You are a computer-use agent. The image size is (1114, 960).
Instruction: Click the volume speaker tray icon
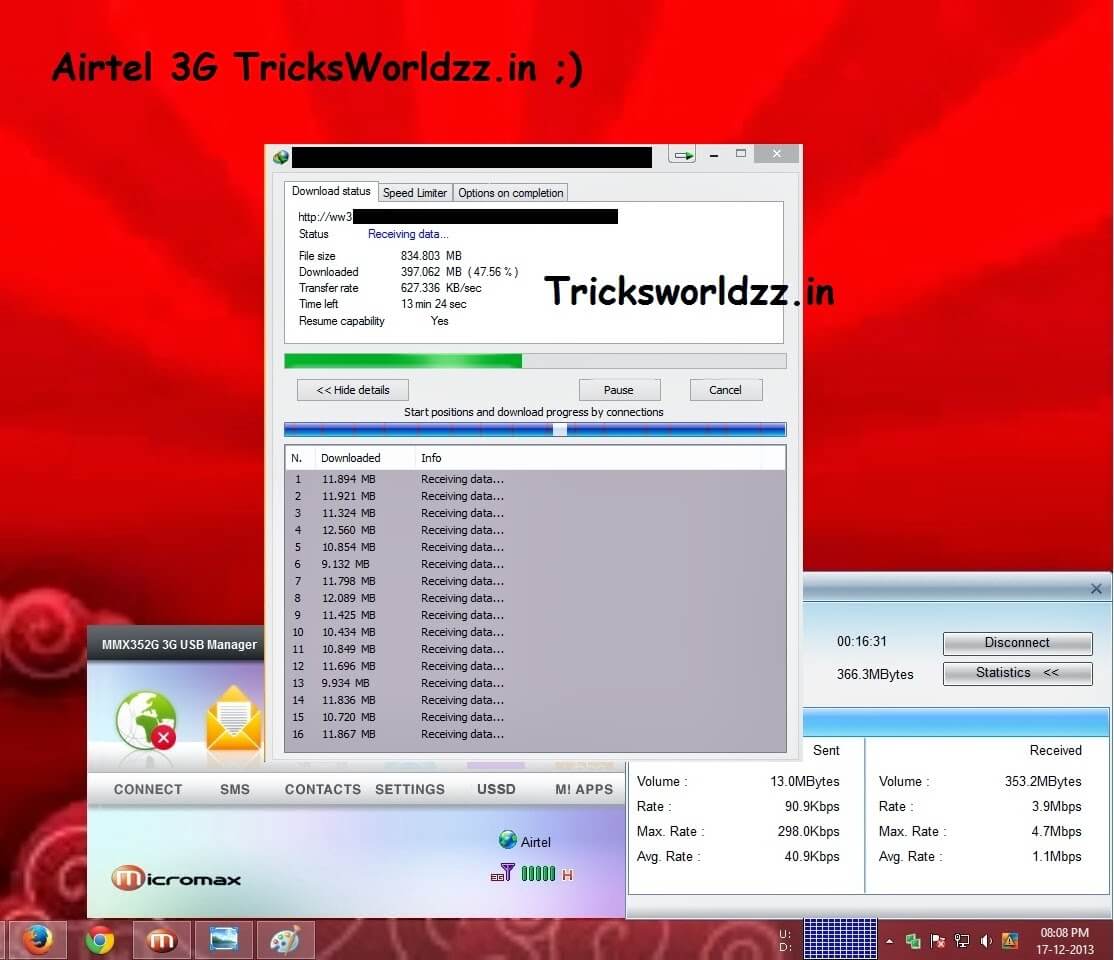(986, 941)
